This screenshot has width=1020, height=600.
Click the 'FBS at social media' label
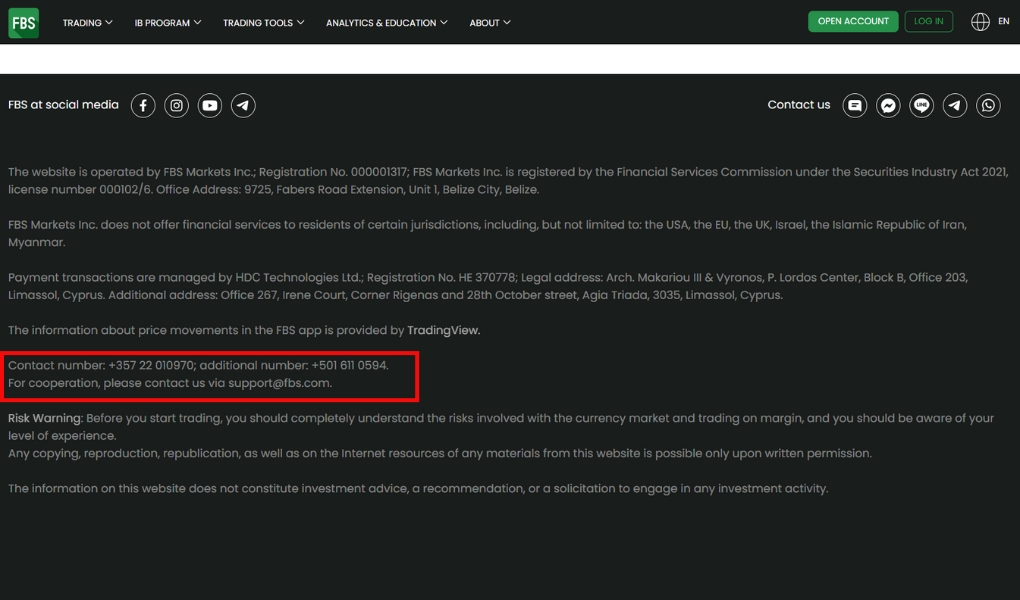[x=63, y=105]
